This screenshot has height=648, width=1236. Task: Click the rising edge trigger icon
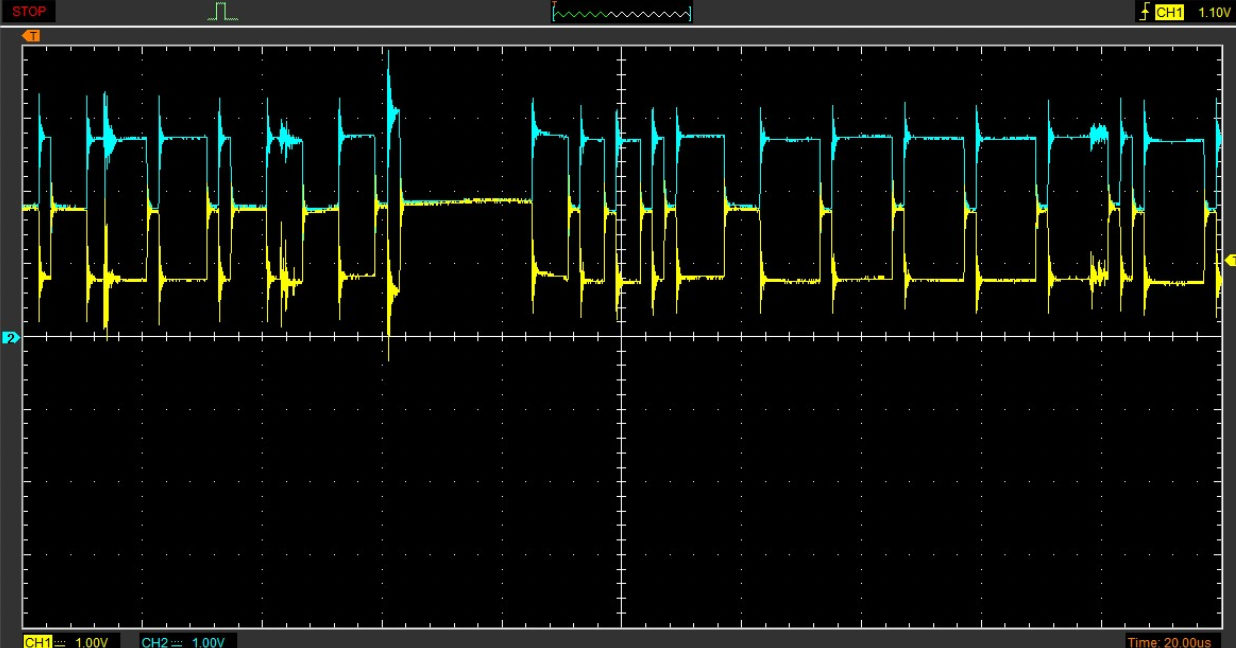coord(1144,12)
